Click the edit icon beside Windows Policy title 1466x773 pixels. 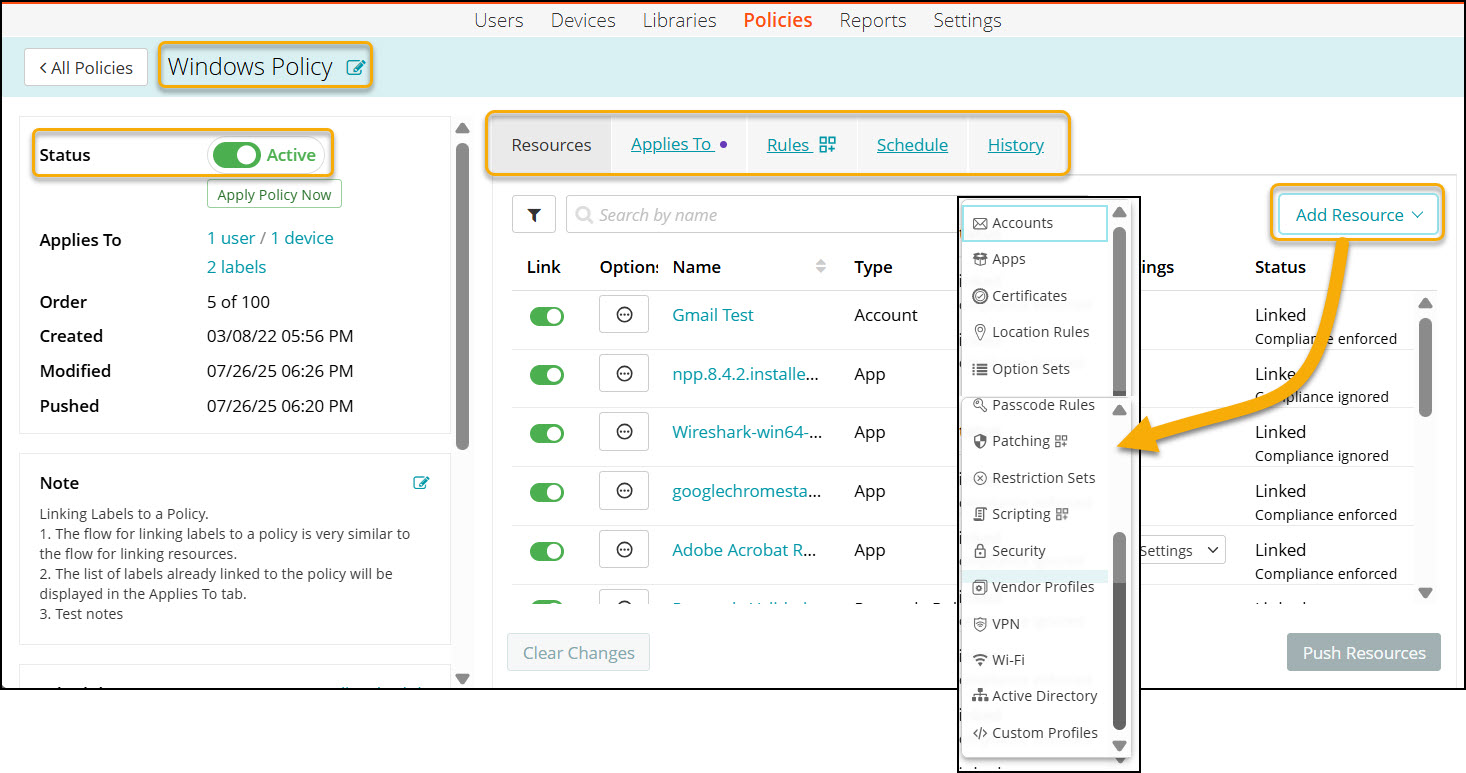pos(355,68)
